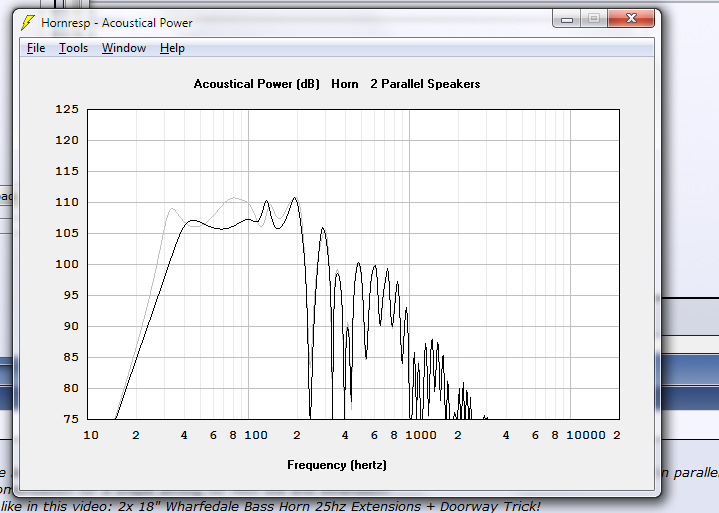The image size is (719, 513).
Task: Click the 85 value on the vertical axis
Action: [x=71, y=357]
